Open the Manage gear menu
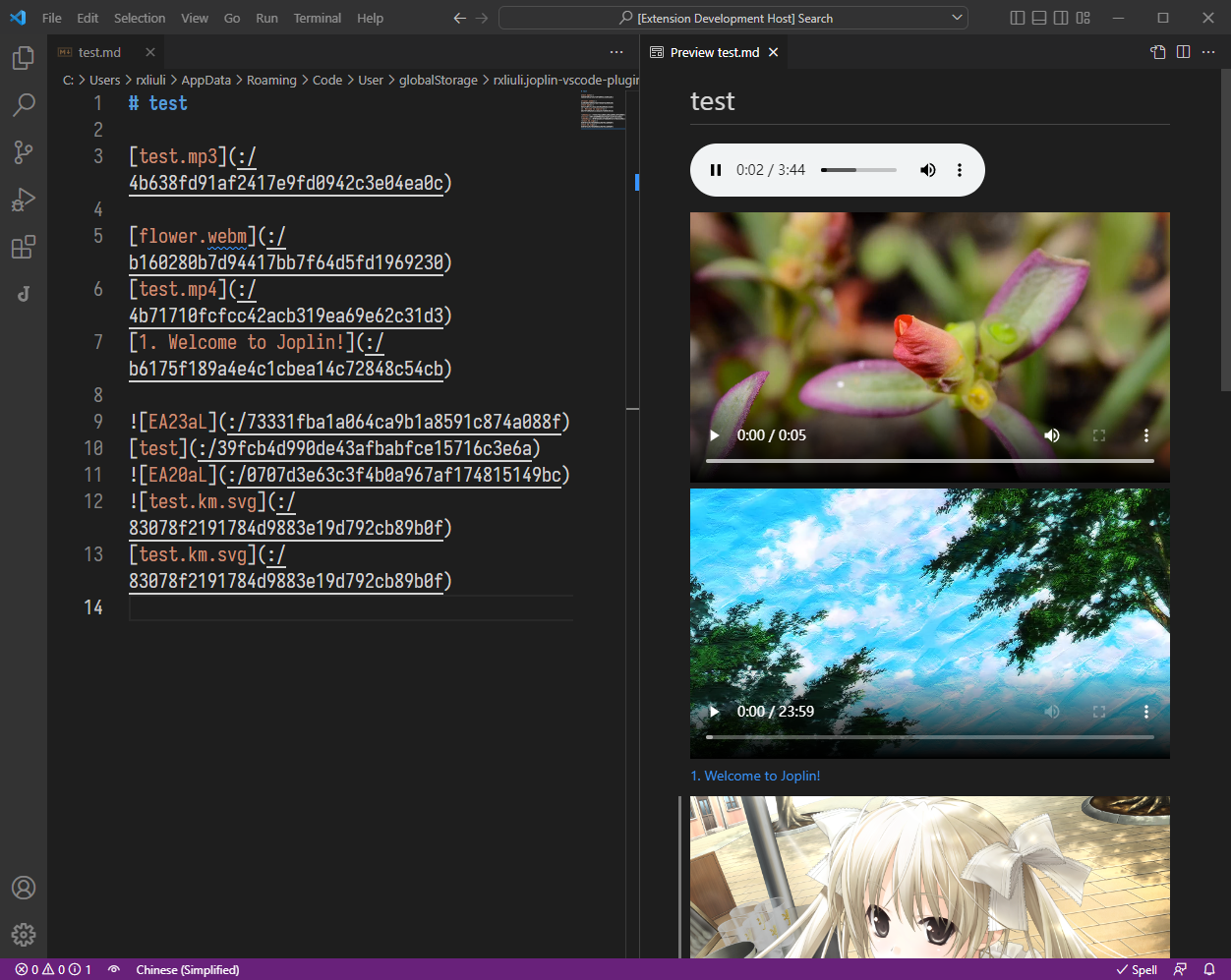The width and height of the screenshot is (1231, 980). click(x=24, y=935)
